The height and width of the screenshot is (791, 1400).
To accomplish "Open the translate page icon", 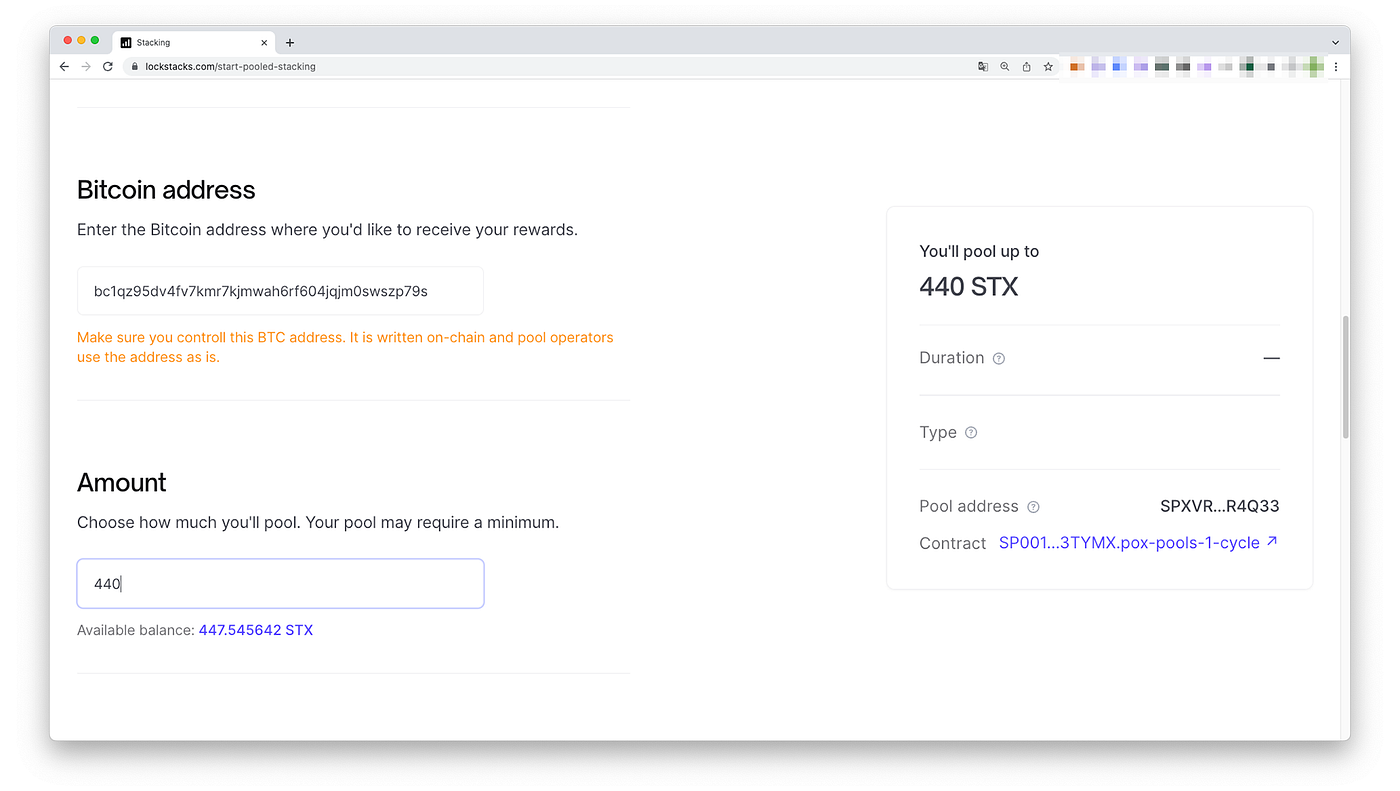I will point(983,67).
